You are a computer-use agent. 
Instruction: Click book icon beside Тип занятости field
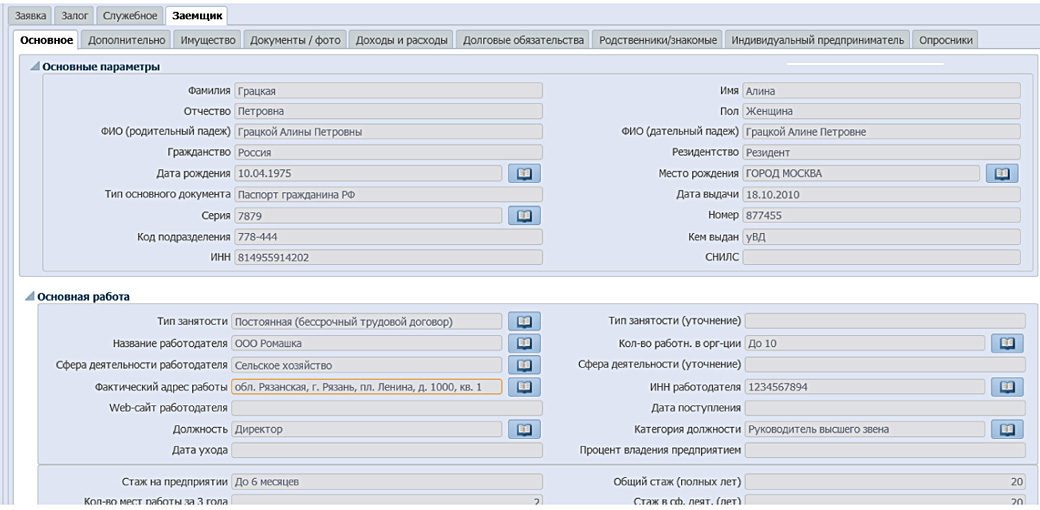[523, 321]
